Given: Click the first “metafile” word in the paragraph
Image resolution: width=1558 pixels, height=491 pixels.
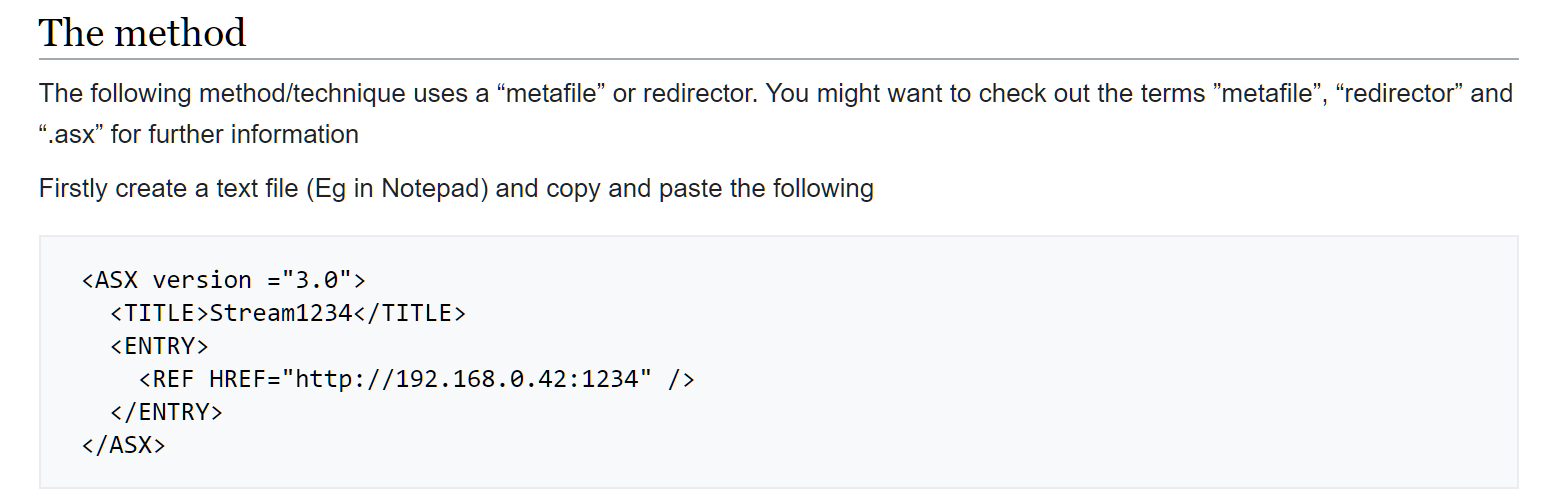Looking at the screenshot, I should [552, 94].
